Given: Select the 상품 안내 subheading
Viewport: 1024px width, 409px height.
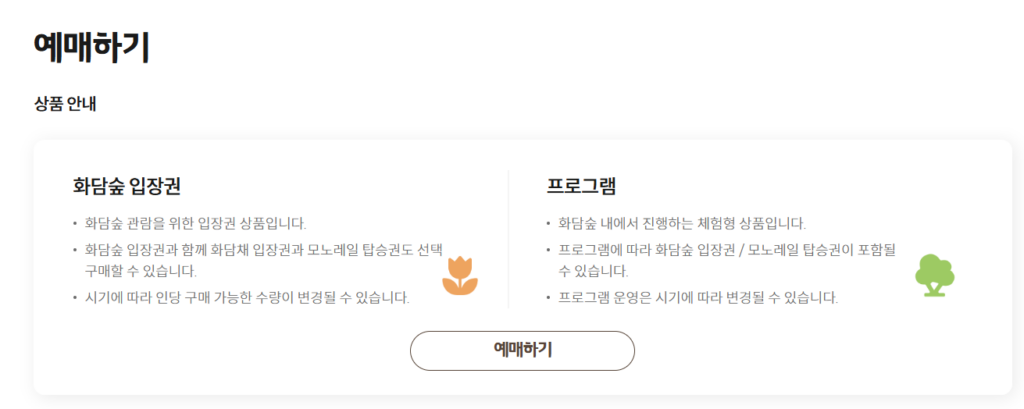Looking at the screenshot, I should click(x=64, y=103).
